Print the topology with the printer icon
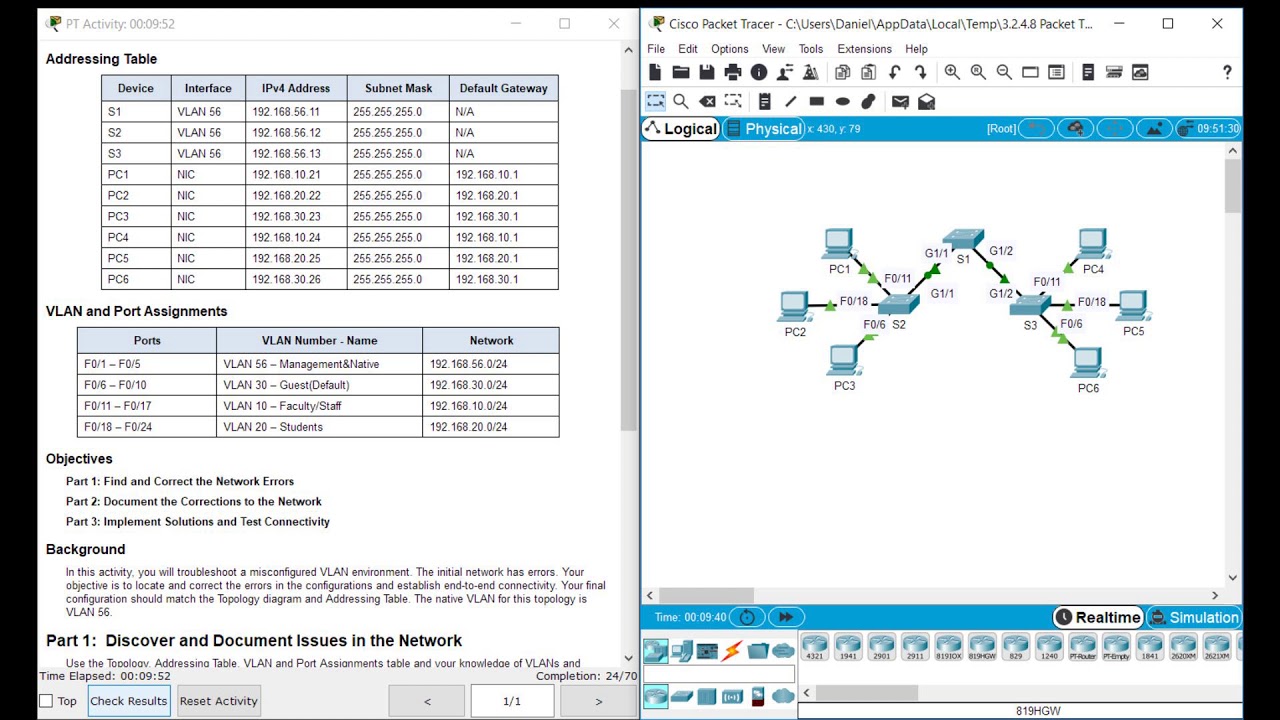 733,72
